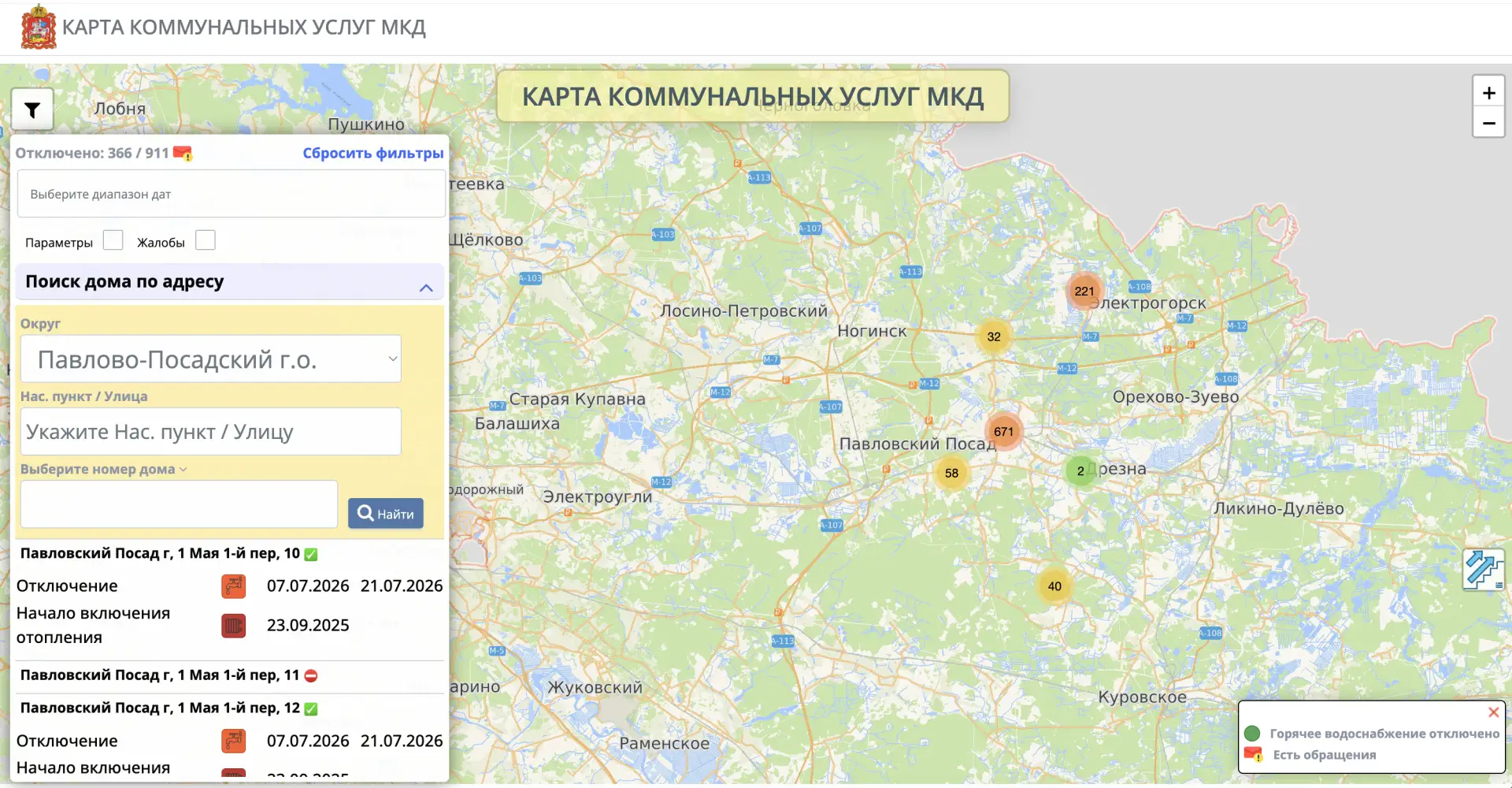The image size is (1512, 788).
Task: Zoom in the map with plus button
Action: pos(1488,93)
